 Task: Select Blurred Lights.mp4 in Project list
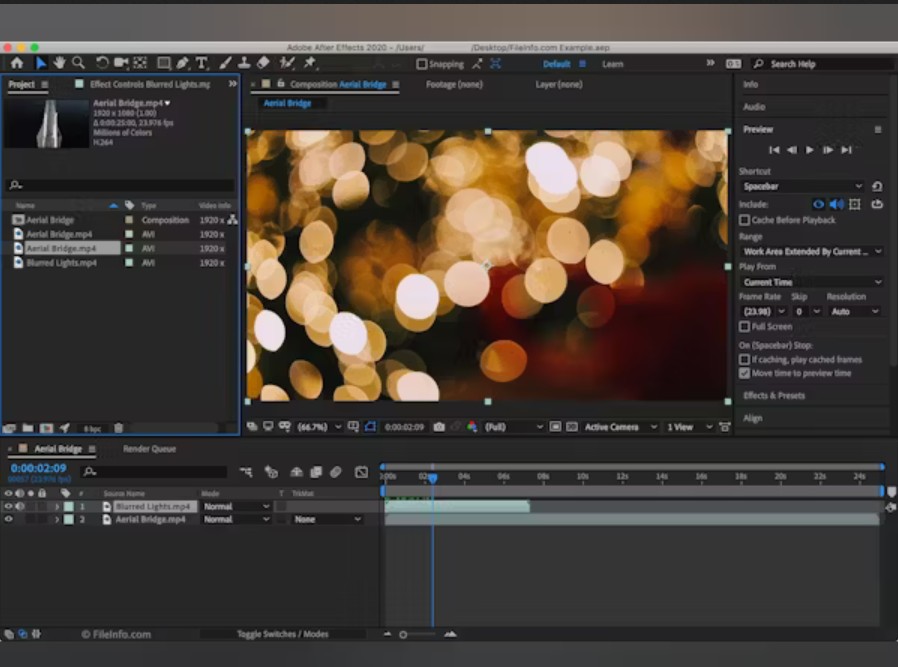pyautogui.click(x=61, y=263)
